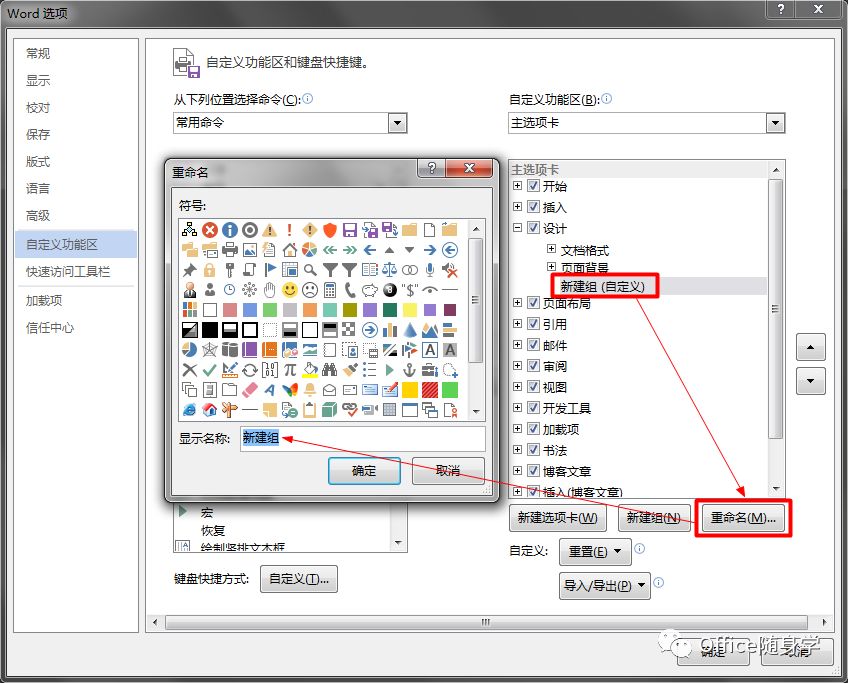
Task: Toggle the 插入 tab checkbox
Action: point(533,207)
